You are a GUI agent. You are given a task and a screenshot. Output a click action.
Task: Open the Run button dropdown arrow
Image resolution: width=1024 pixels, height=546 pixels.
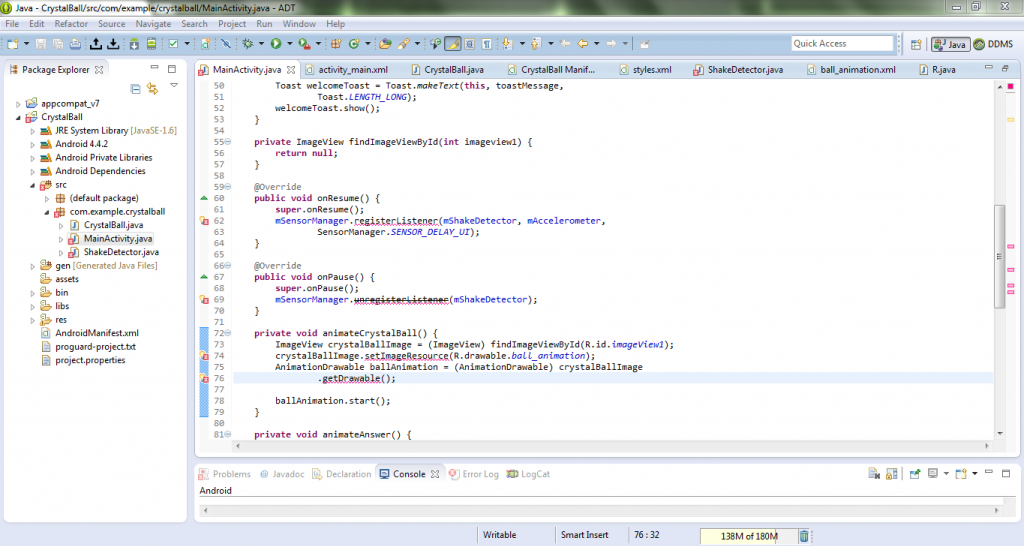[288, 44]
